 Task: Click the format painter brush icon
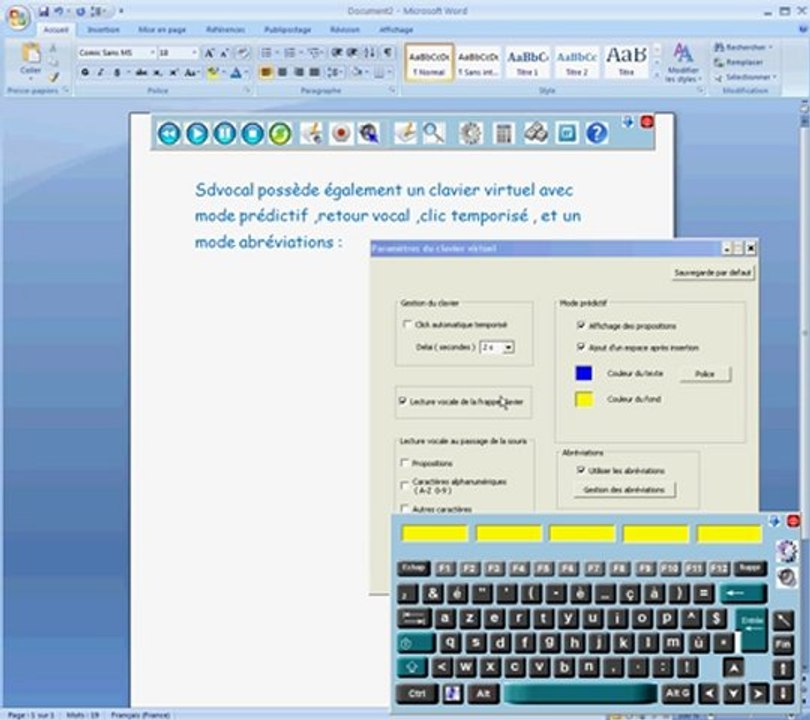pyautogui.click(x=54, y=77)
